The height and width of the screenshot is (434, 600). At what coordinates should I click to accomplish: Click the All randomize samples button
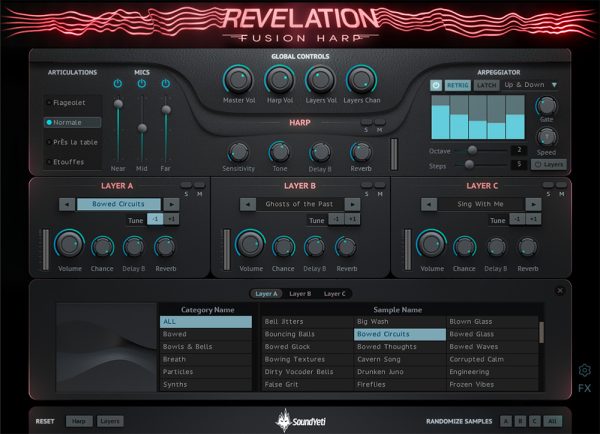[553, 421]
